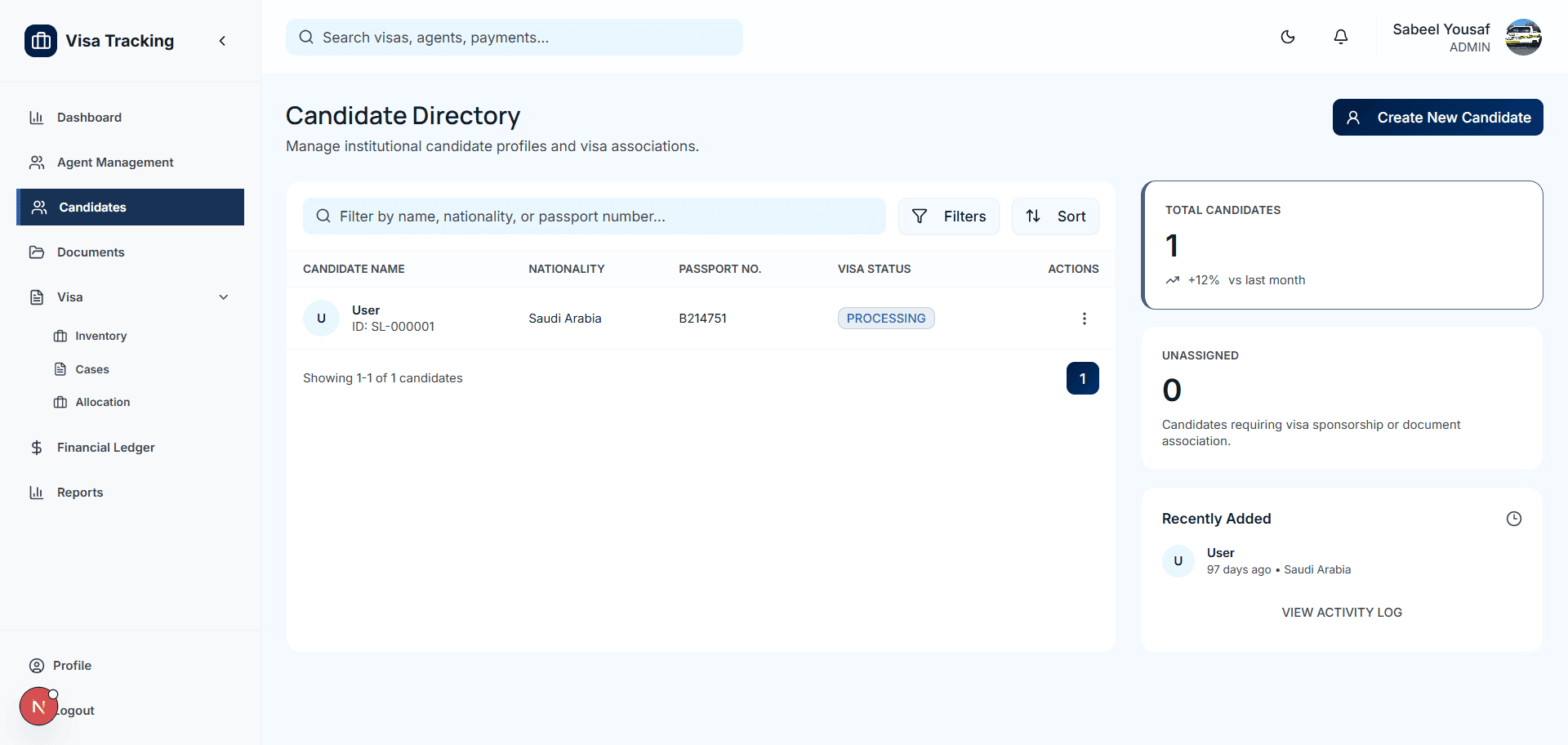Collapse the Visa submenu chevron
Screen dimensions: 1568x745
[224, 297]
